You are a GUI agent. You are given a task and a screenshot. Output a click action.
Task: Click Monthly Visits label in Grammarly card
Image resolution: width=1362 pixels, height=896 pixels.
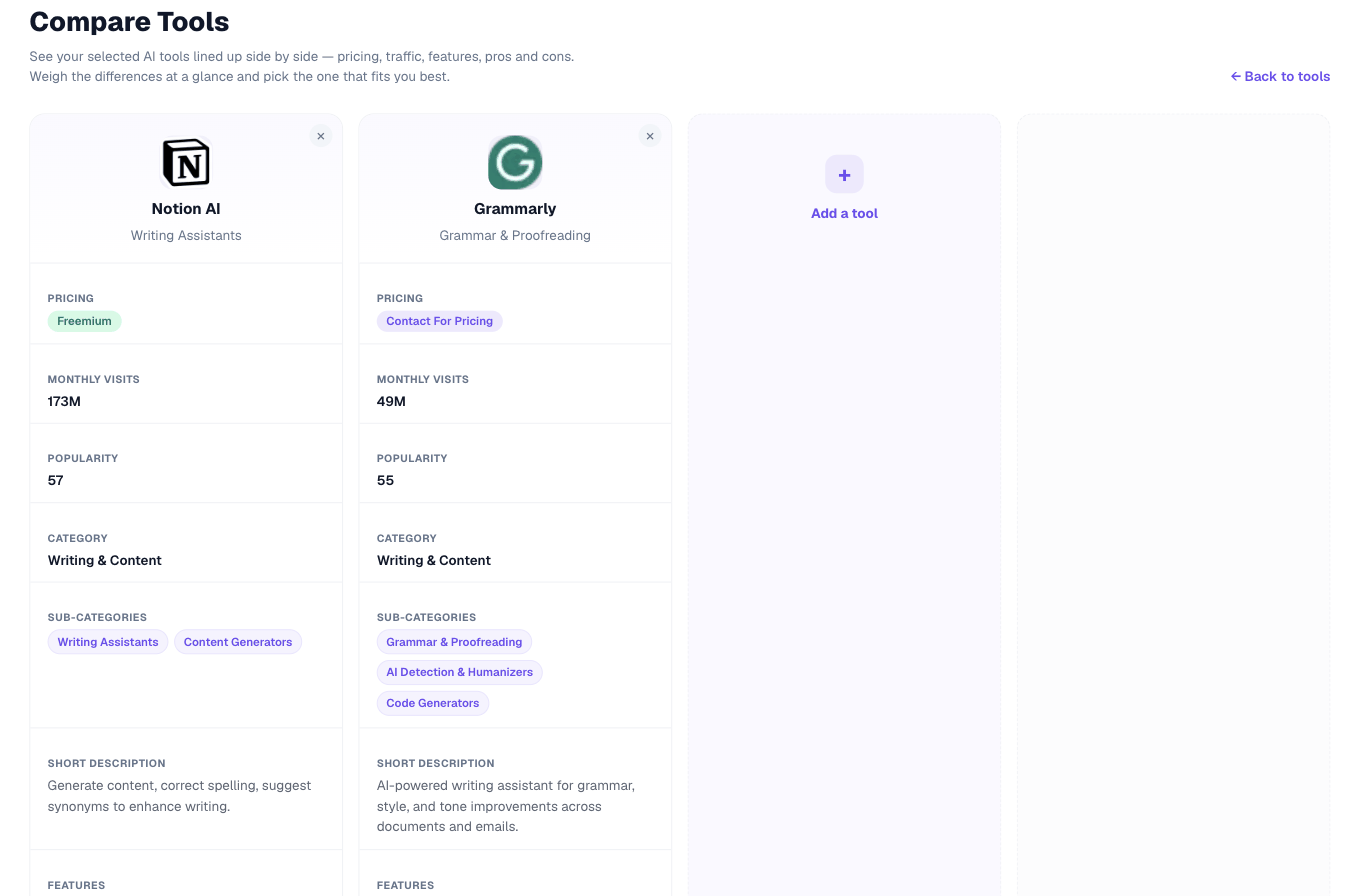[x=423, y=379]
